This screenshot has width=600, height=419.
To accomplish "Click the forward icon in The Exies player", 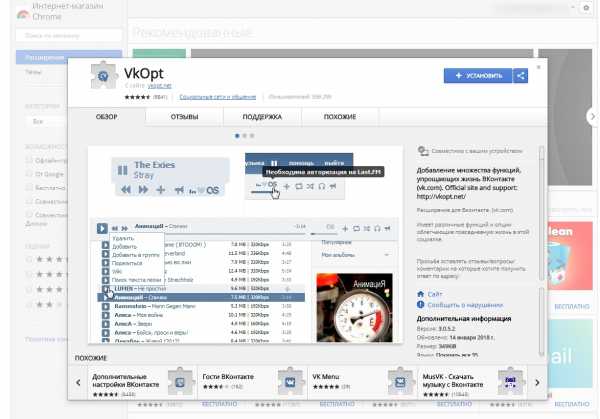I will point(143,189).
